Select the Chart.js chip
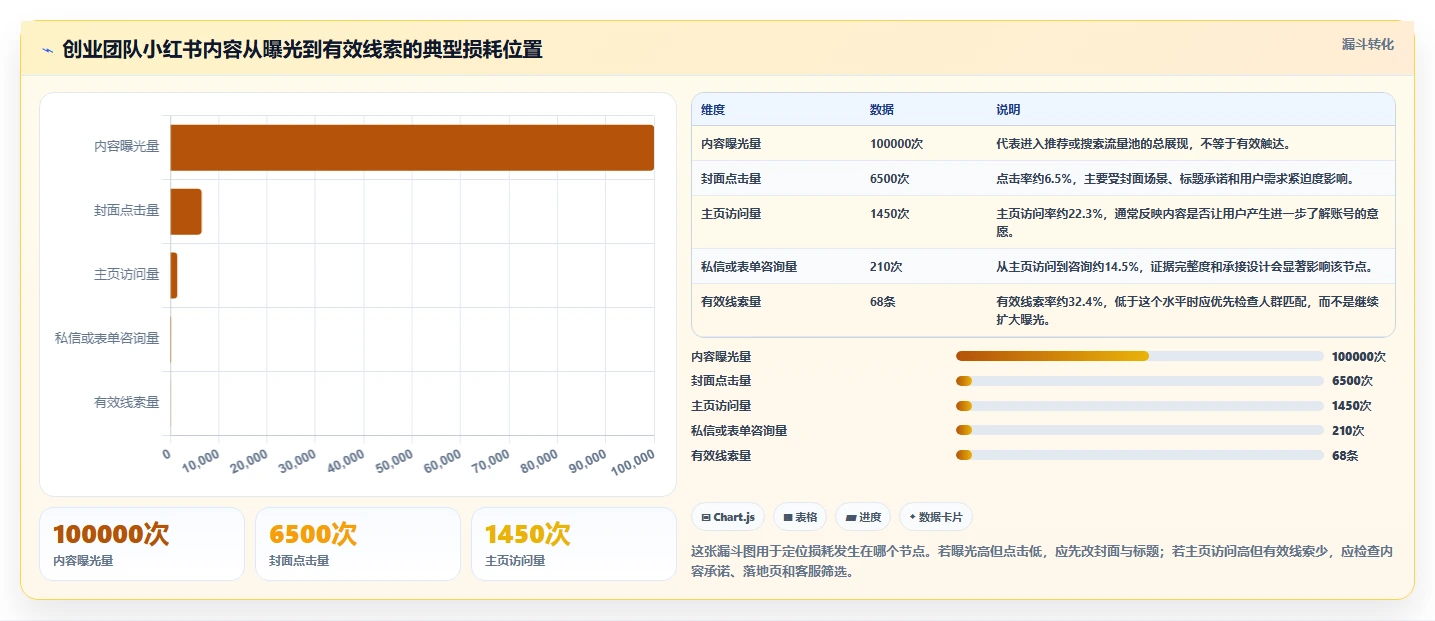 coord(728,517)
